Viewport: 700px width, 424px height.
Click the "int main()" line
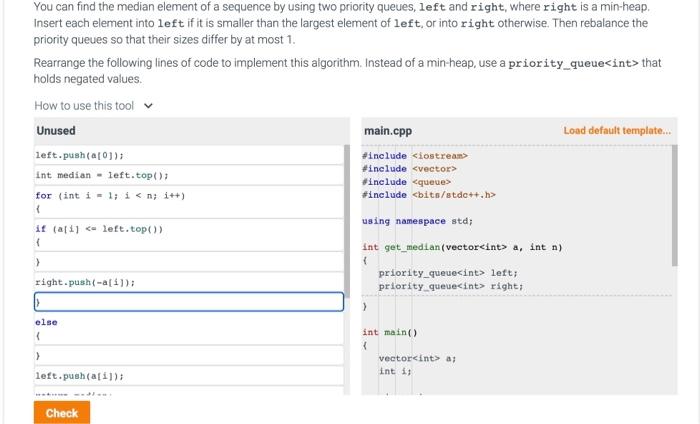(381, 332)
